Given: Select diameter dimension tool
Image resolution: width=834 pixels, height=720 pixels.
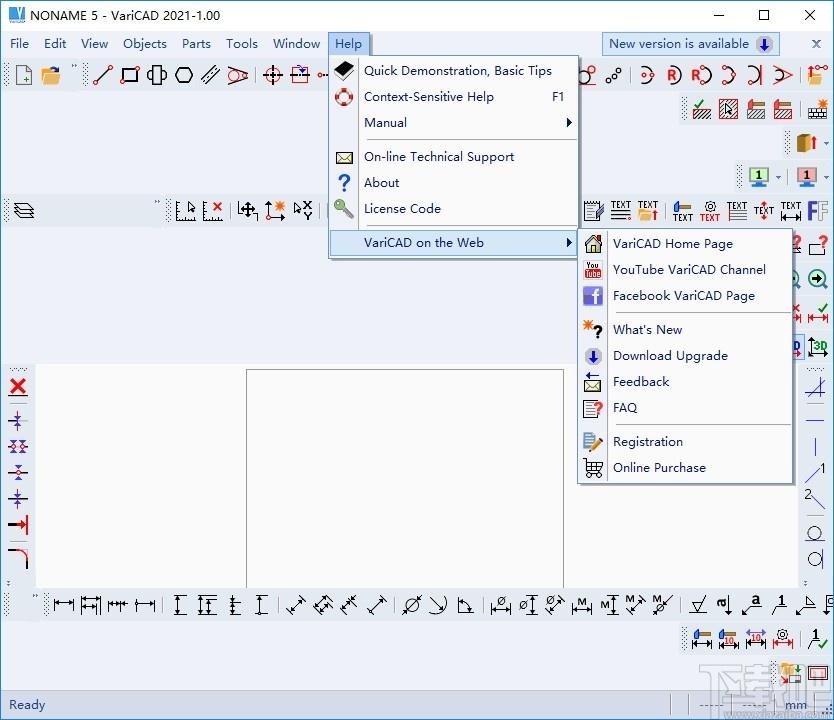Looking at the screenshot, I should click(412, 605).
